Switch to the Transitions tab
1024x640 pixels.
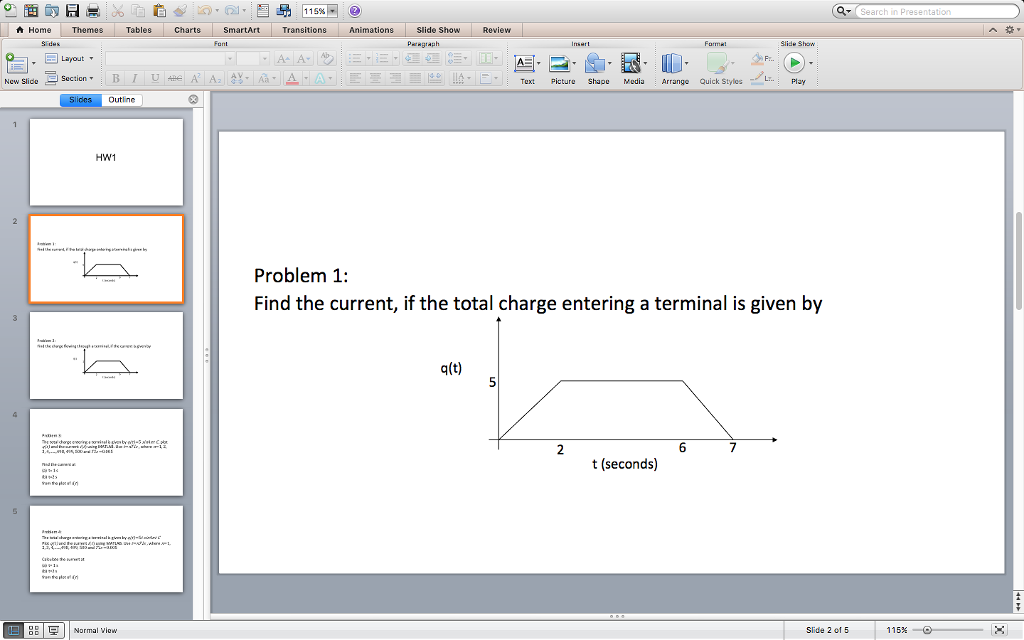304,30
